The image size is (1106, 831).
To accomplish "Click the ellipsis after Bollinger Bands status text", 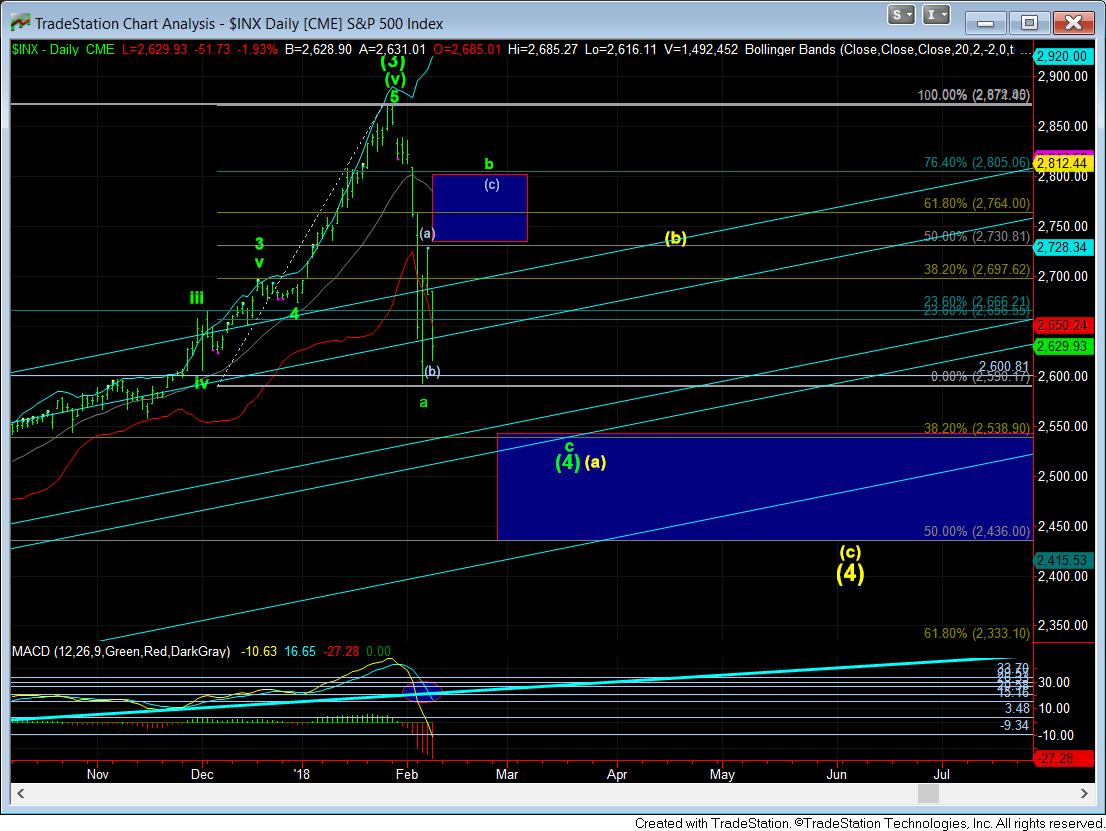I will point(1024,50).
